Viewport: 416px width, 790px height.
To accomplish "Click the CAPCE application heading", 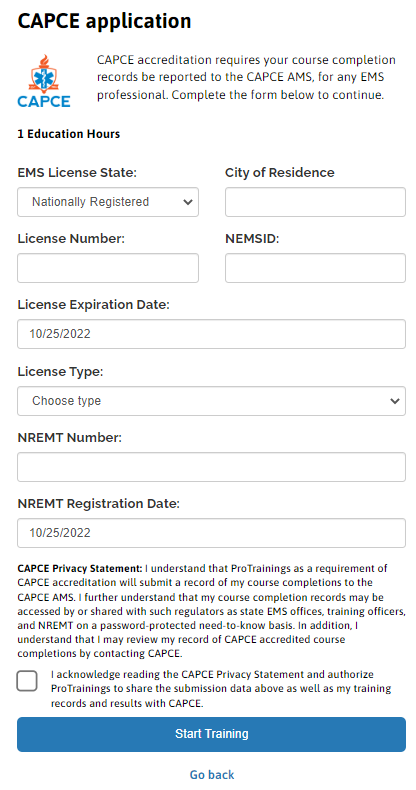I will pyautogui.click(x=104, y=21).
